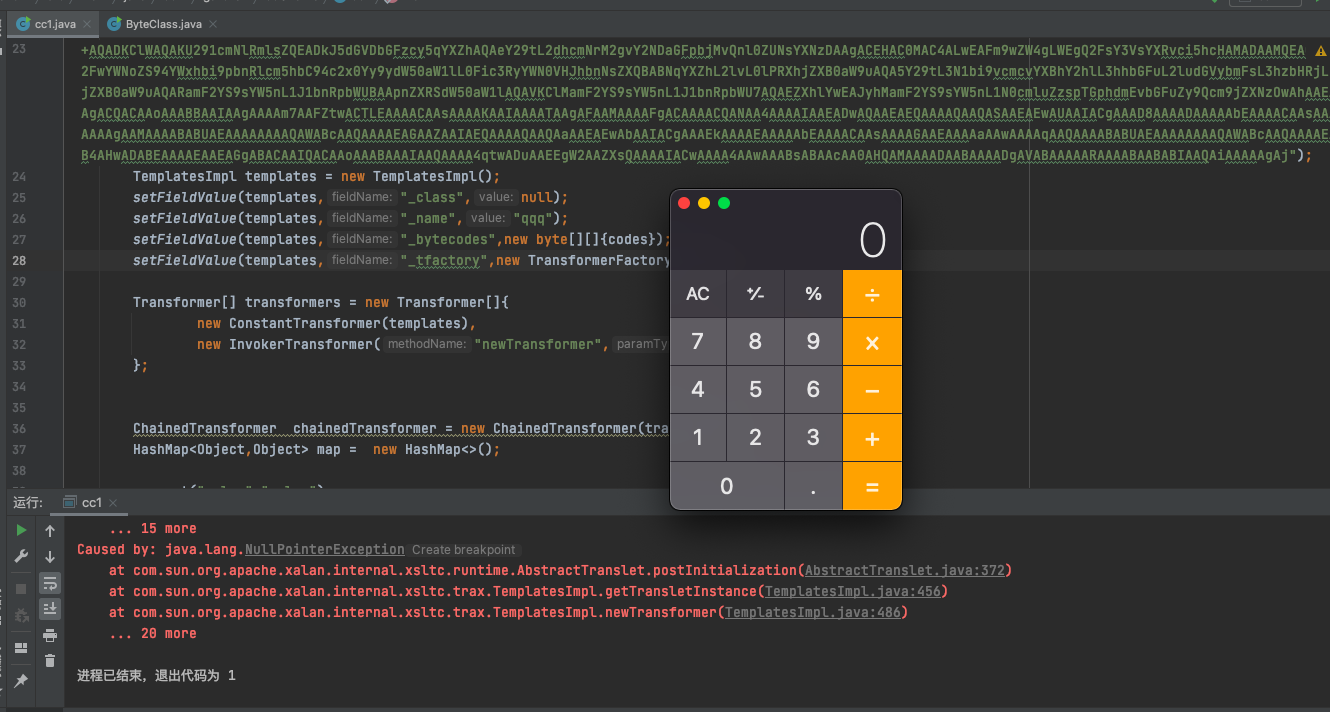
Task: Pin the cc1 run tab
Action: pos(20,681)
